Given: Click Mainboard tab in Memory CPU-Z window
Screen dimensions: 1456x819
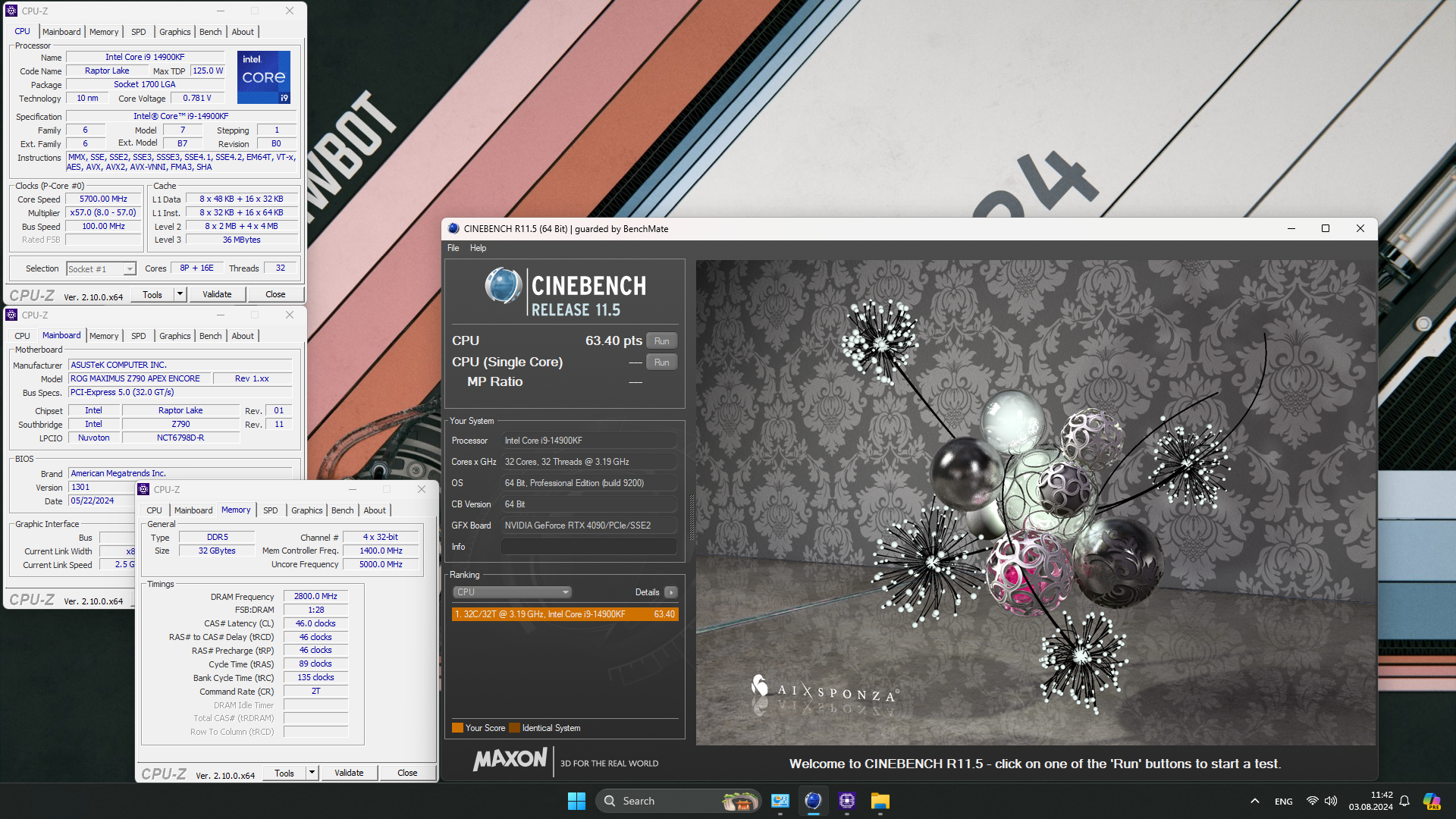Looking at the screenshot, I should (x=193, y=510).
